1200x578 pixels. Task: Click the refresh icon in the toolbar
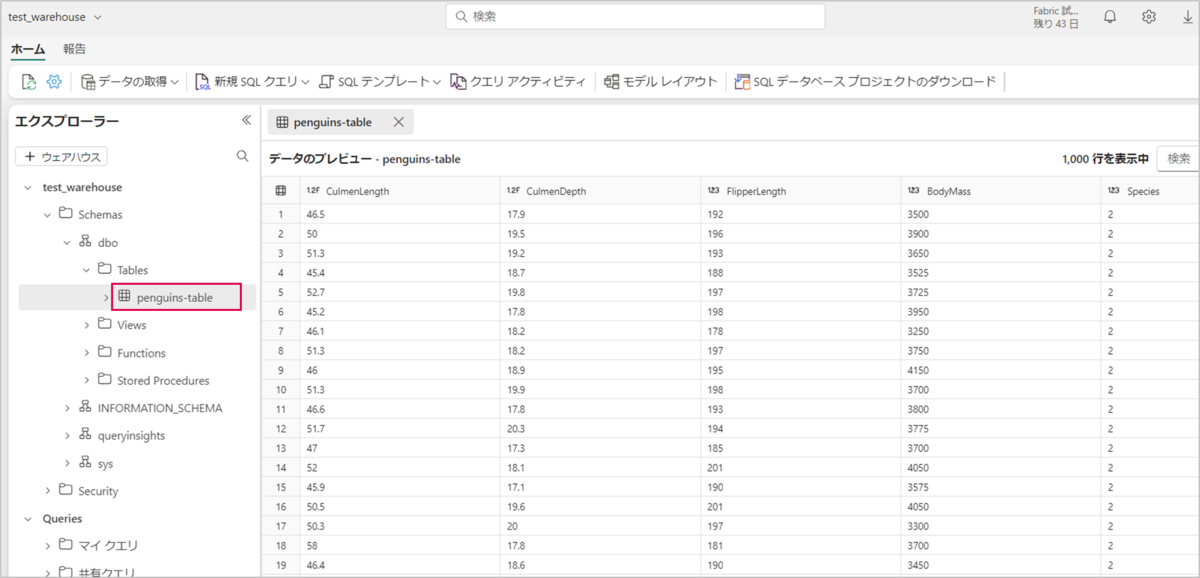29,82
